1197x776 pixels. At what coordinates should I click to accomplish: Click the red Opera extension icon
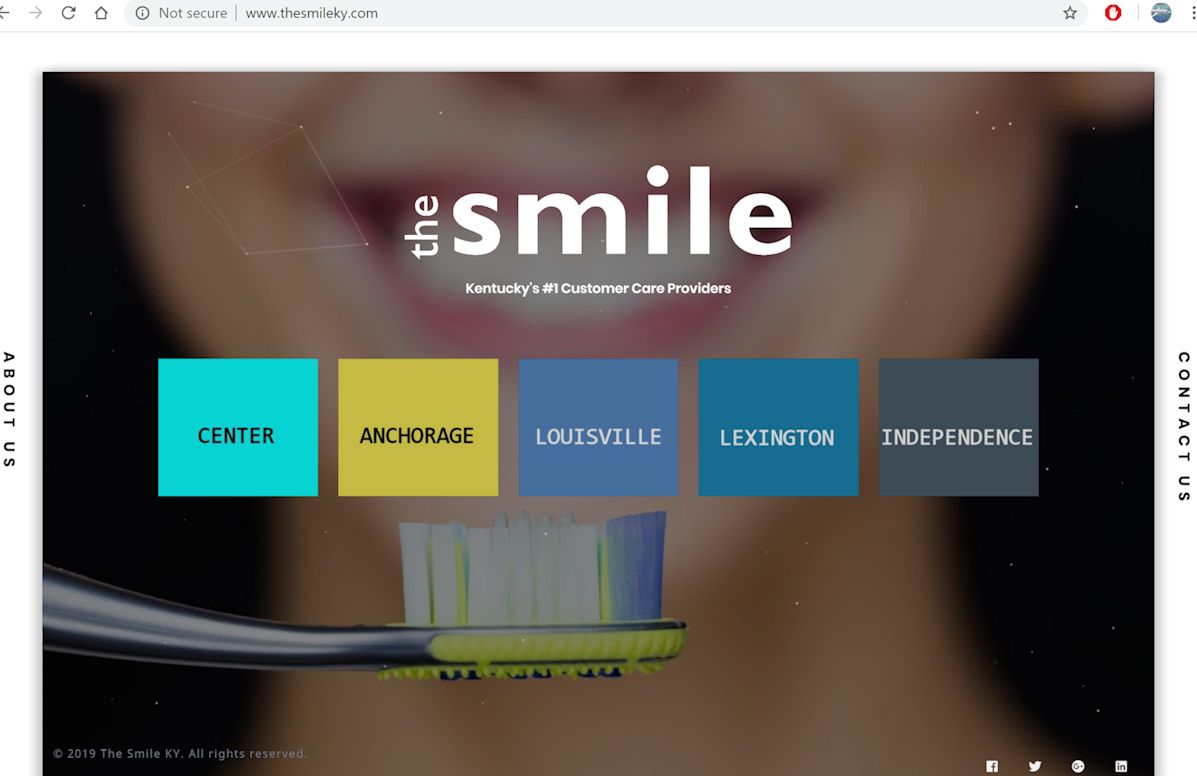tap(1113, 13)
